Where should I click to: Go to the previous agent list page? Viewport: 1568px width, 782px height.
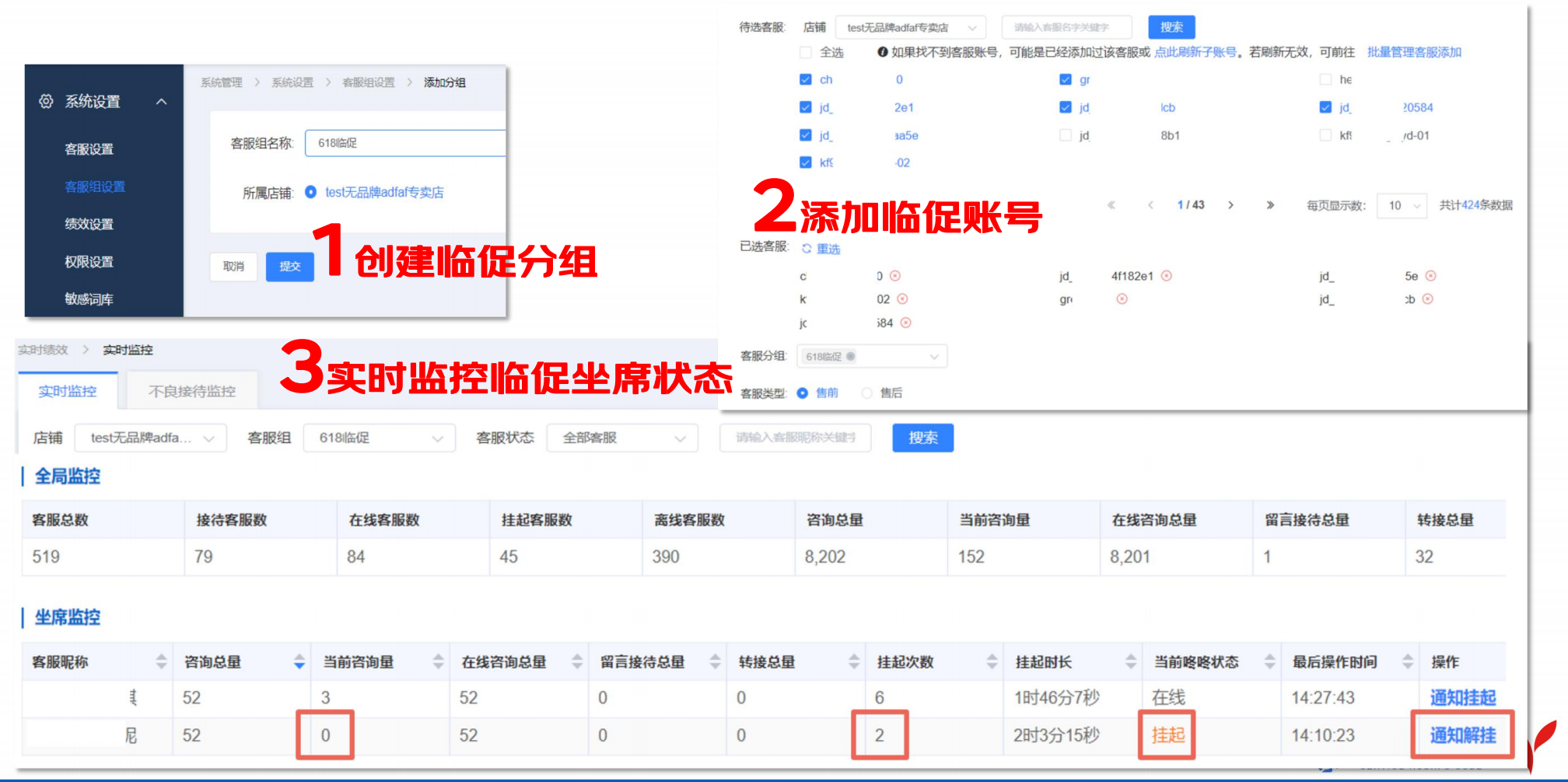pos(1150,205)
